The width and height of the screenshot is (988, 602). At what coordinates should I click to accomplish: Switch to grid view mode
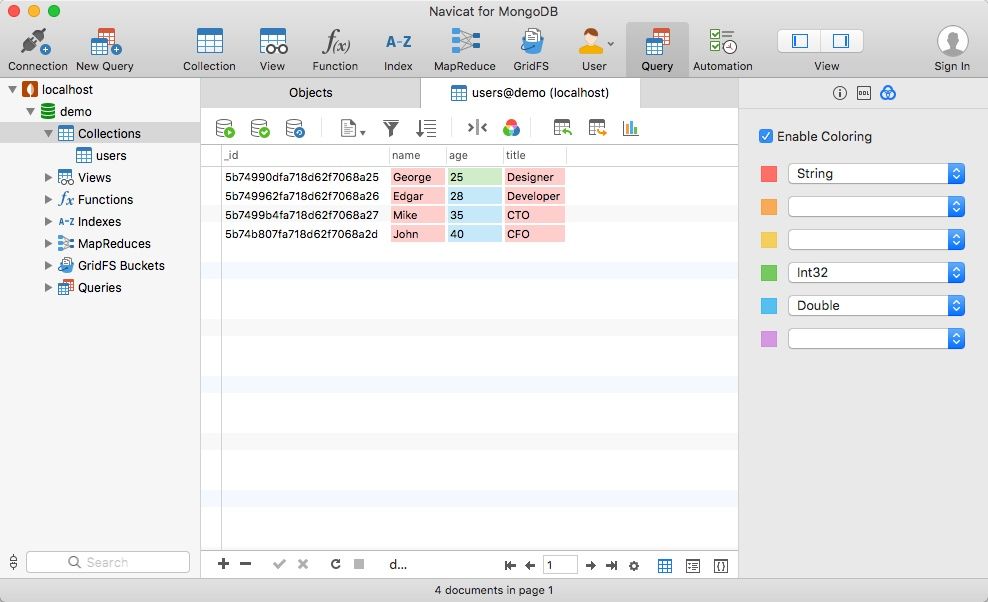(665, 565)
